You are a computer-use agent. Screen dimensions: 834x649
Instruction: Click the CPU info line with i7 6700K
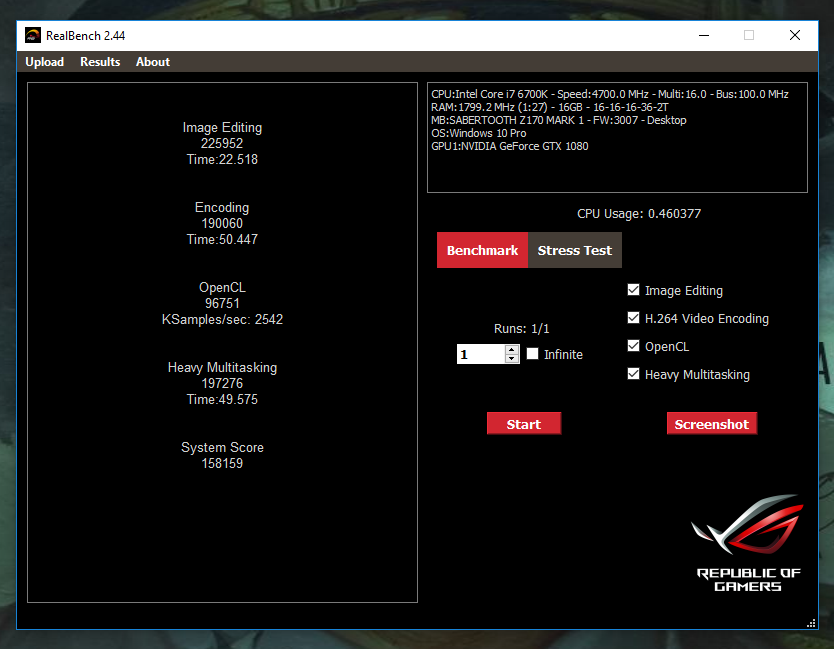point(610,94)
